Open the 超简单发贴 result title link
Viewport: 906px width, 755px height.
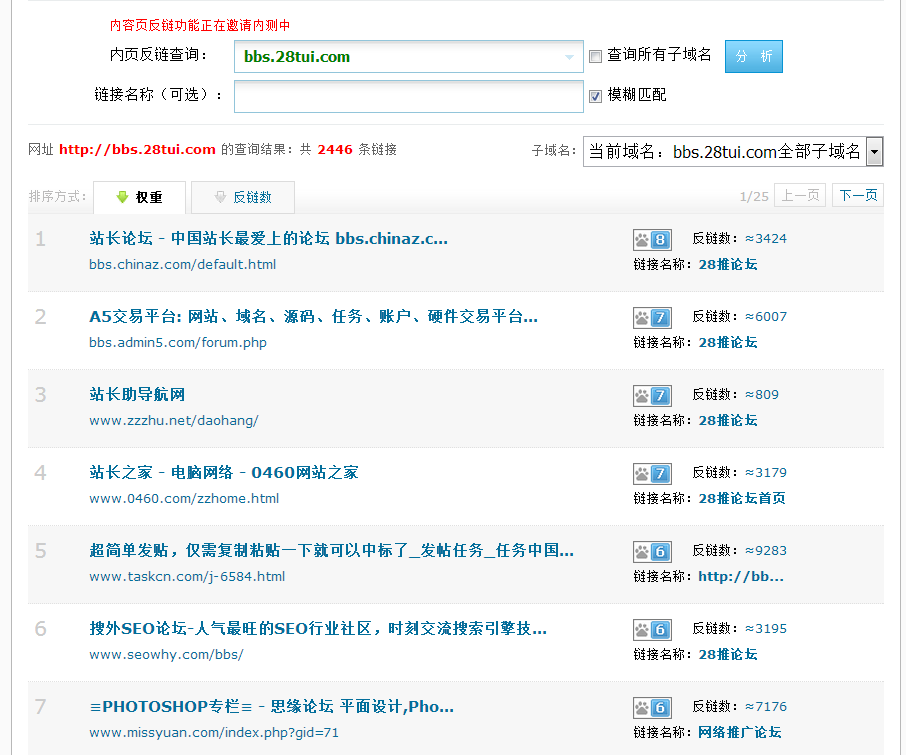coord(331,550)
